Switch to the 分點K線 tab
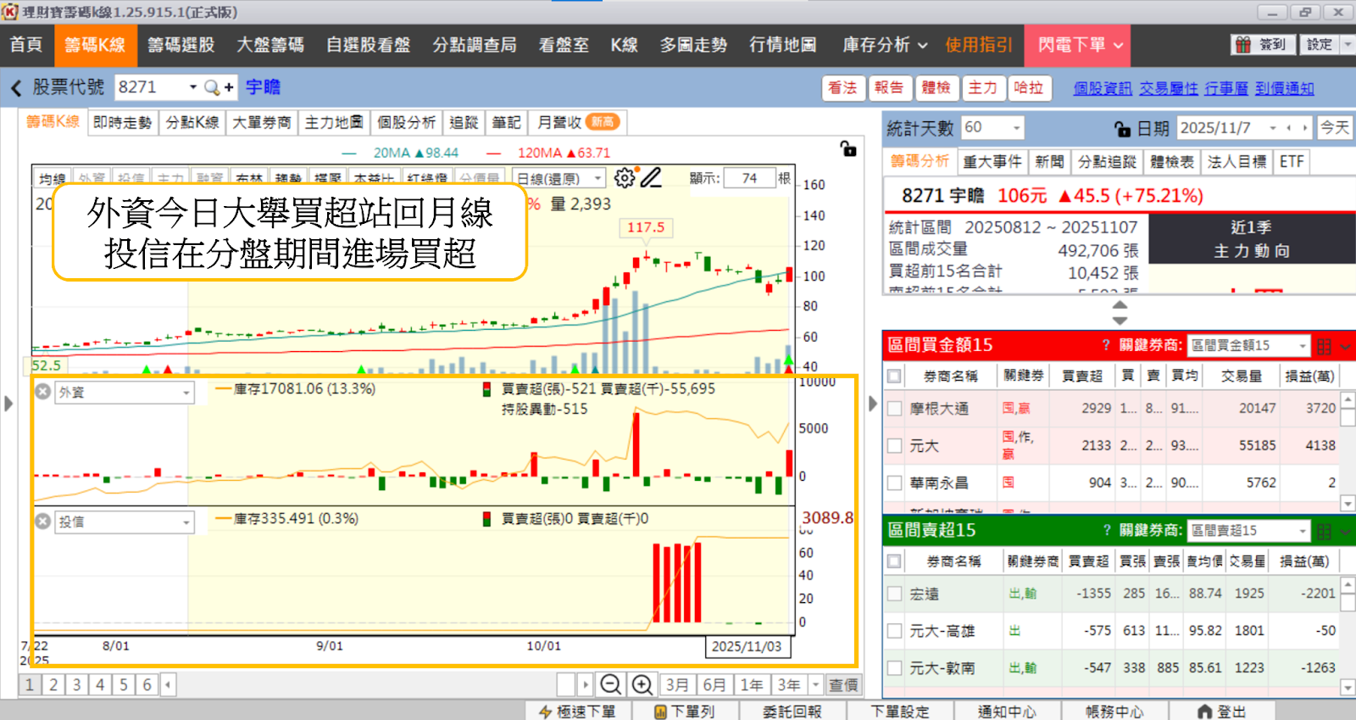1356x720 pixels. pyautogui.click(x=192, y=122)
